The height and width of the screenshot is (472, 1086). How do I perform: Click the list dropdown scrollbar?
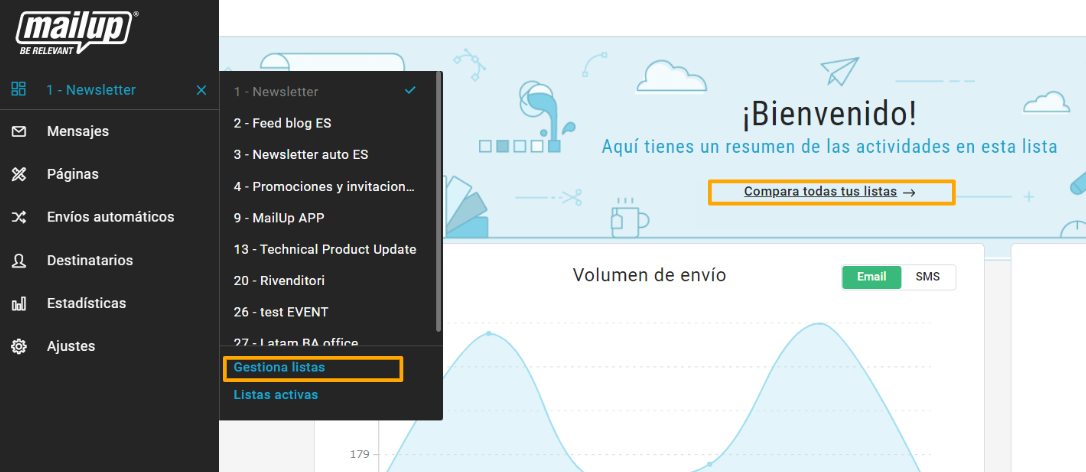point(438,200)
